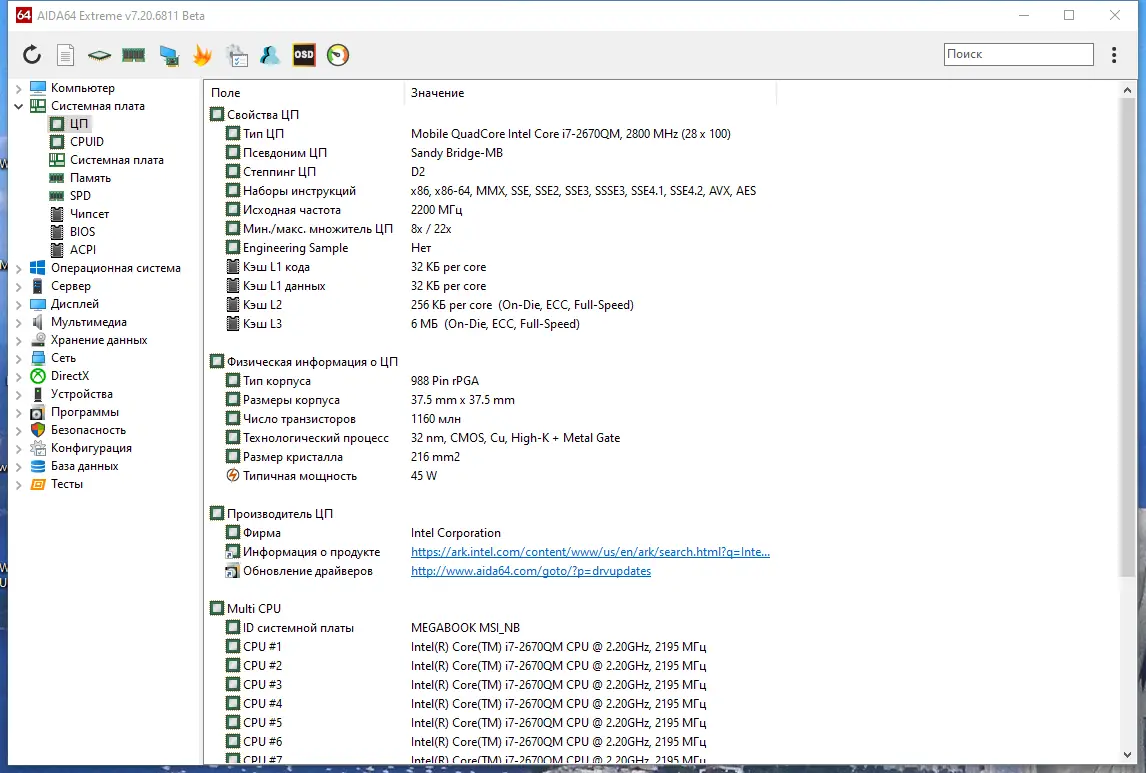Click the Refresh toolbar icon
Image resolution: width=1146 pixels, height=773 pixels.
tap(31, 55)
